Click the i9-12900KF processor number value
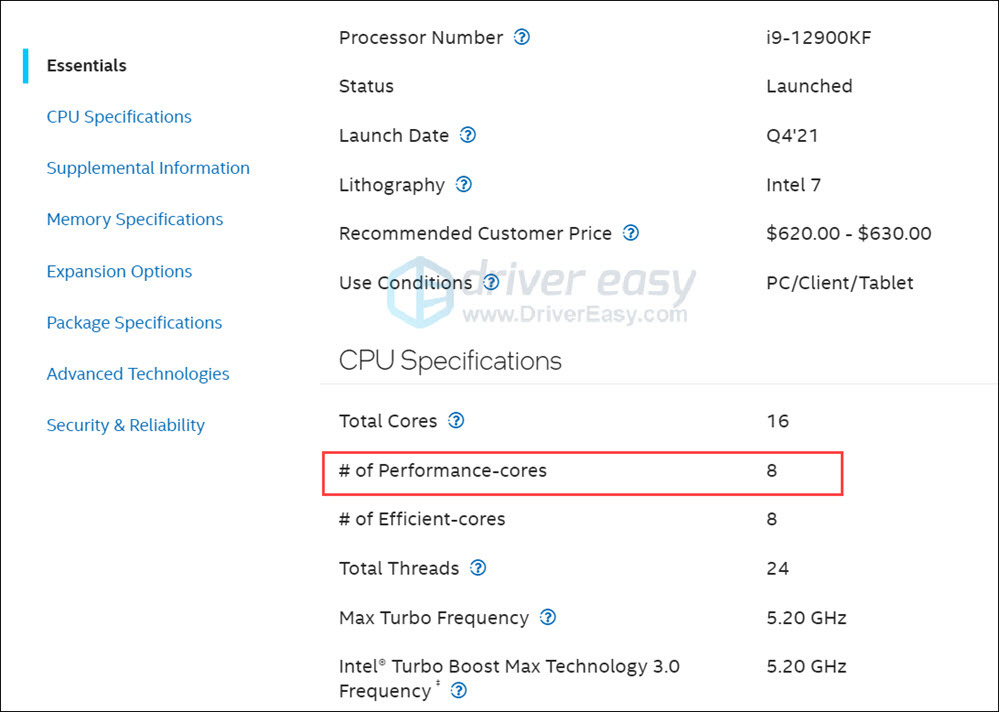Image resolution: width=999 pixels, height=712 pixels. (x=810, y=37)
